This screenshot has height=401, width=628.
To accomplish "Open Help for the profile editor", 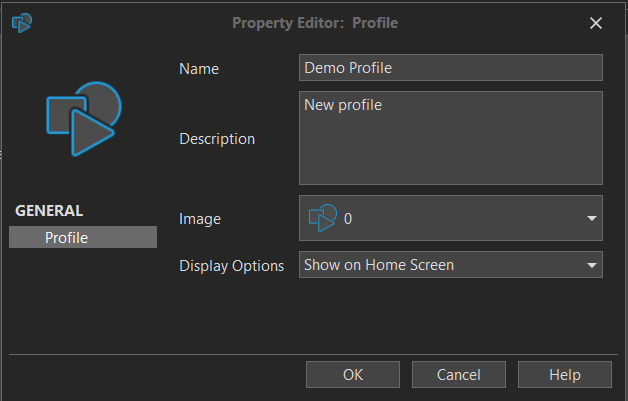I will tap(564, 375).
